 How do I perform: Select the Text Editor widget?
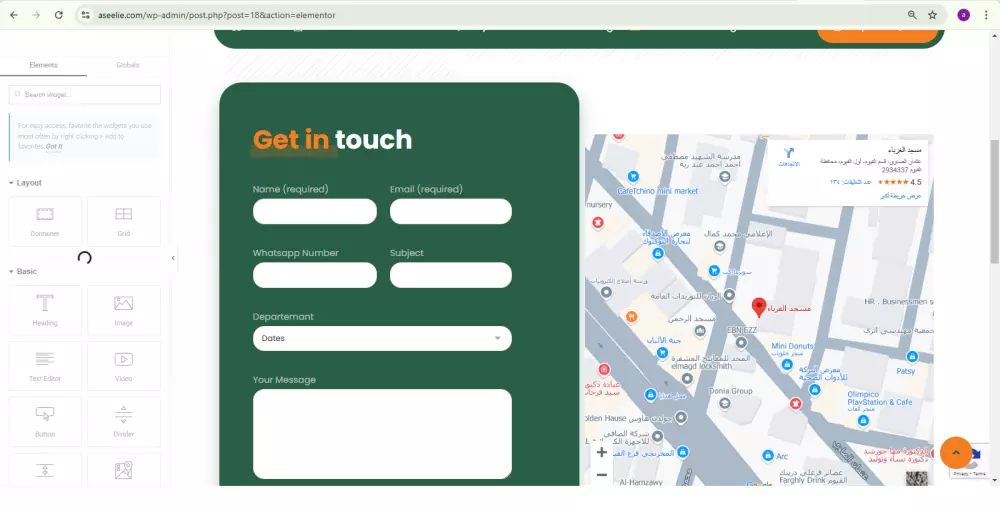[x=45, y=365]
